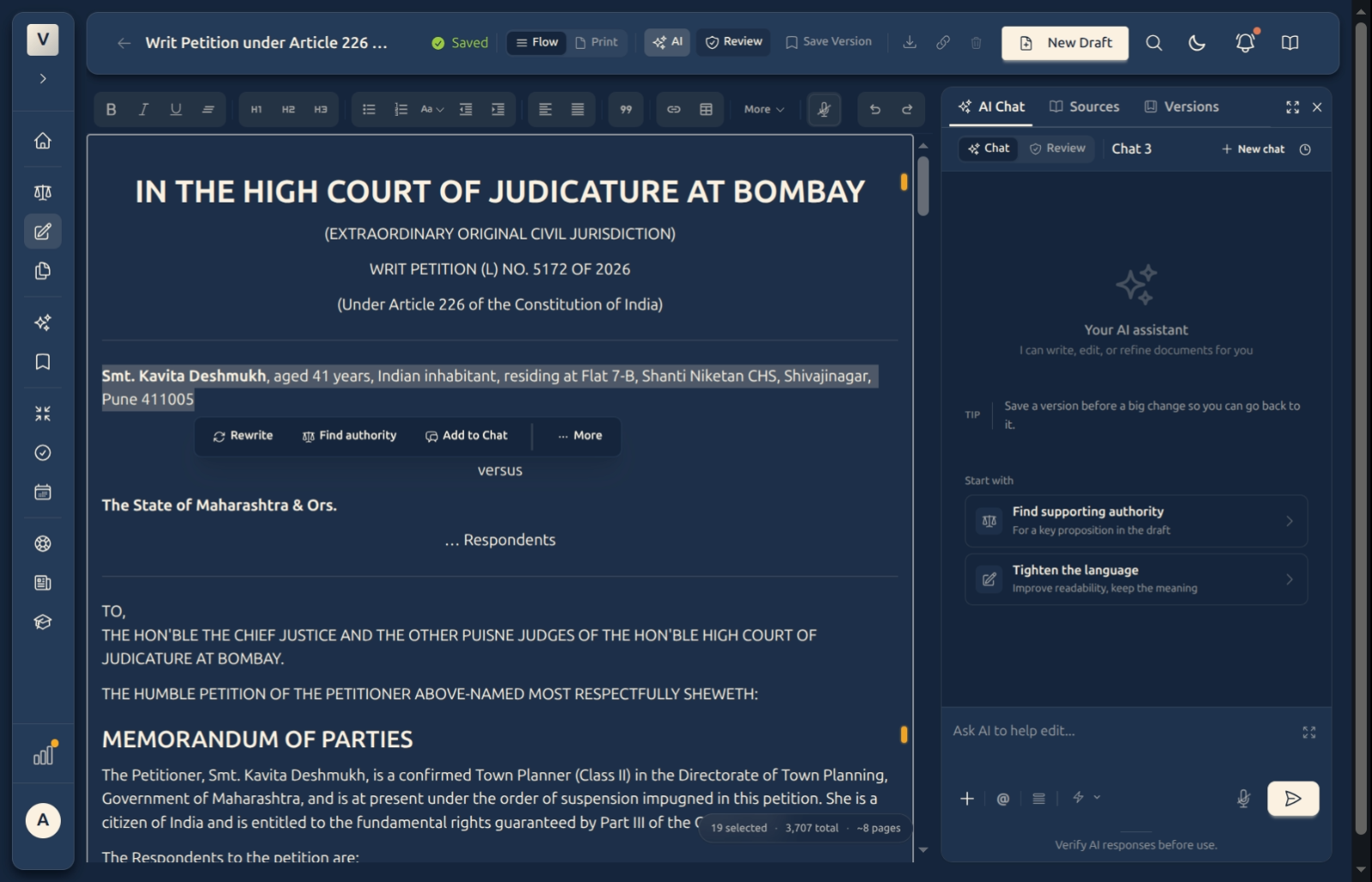Insert a table

click(x=707, y=109)
